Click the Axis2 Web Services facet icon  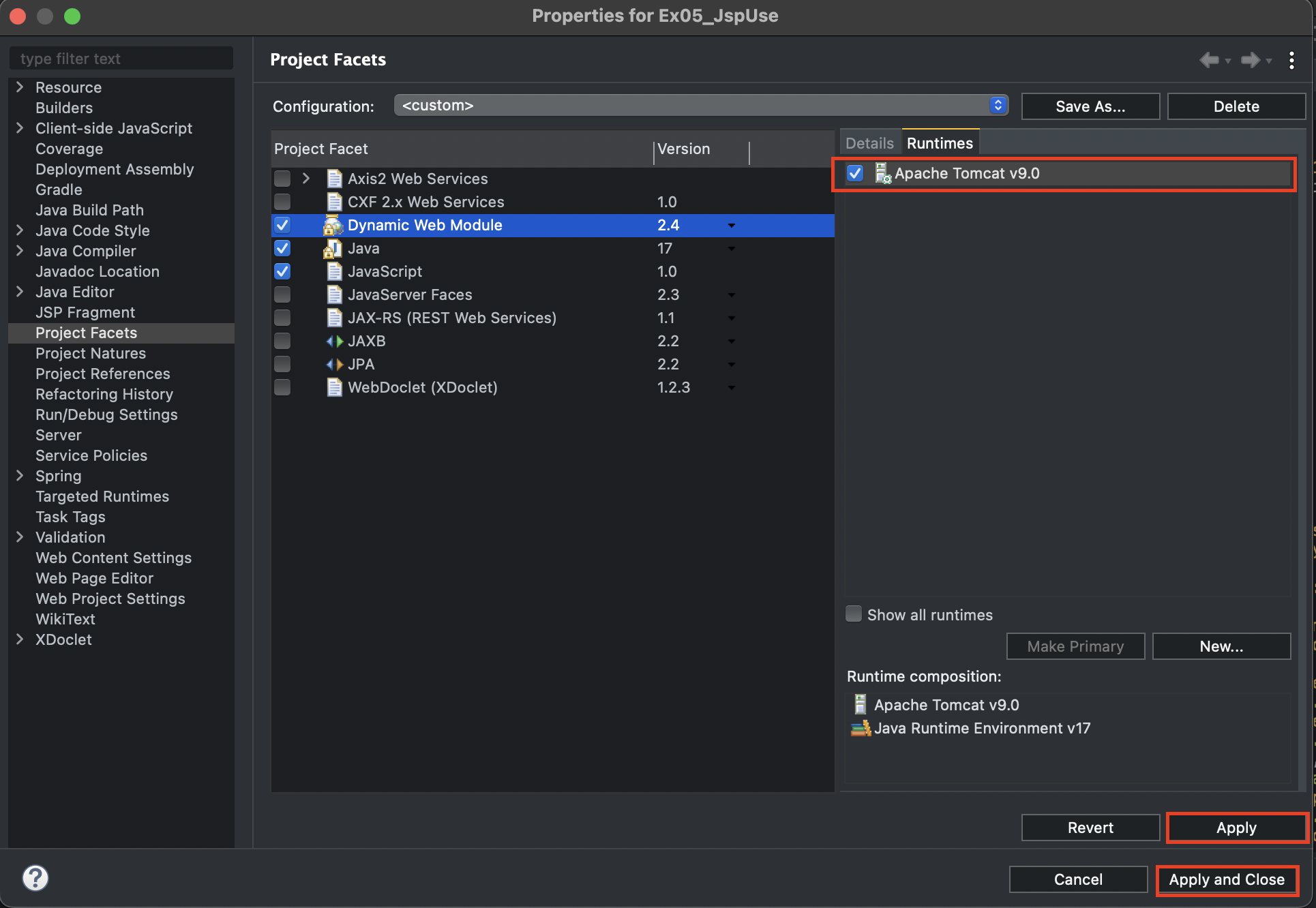pyautogui.click(x=334, y=179)
